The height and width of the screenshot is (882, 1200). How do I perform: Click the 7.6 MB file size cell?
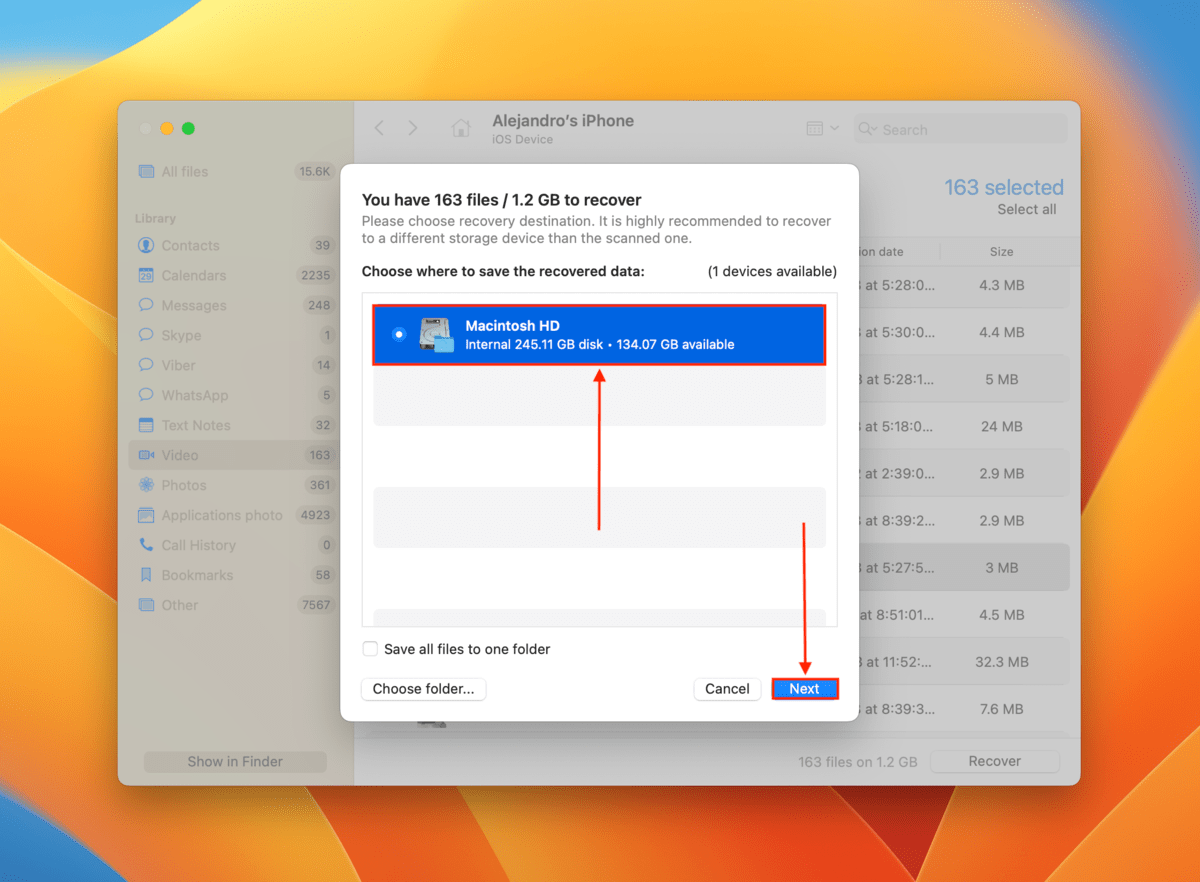1001,709
